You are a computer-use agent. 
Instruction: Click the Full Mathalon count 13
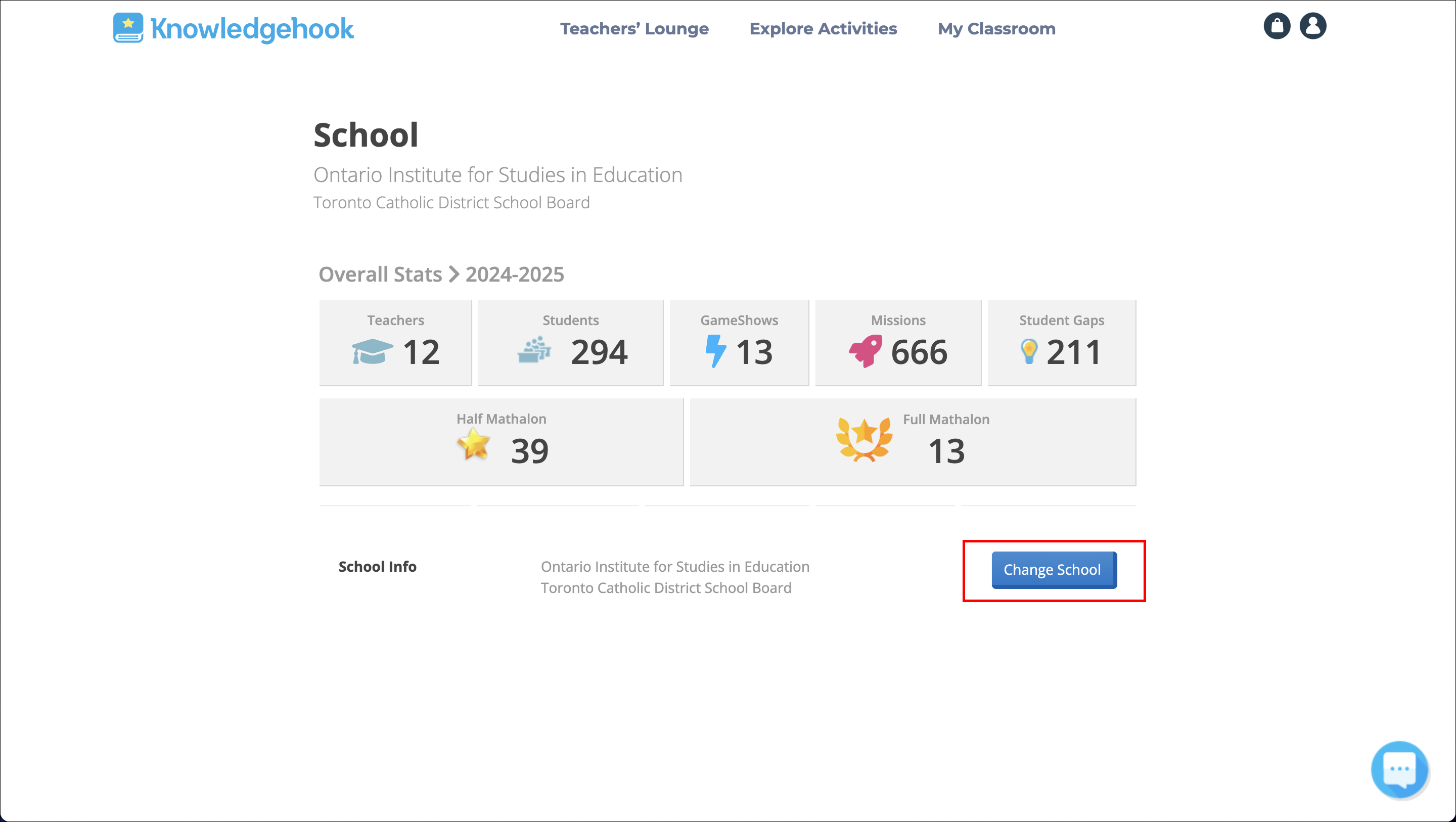point(946,451)
